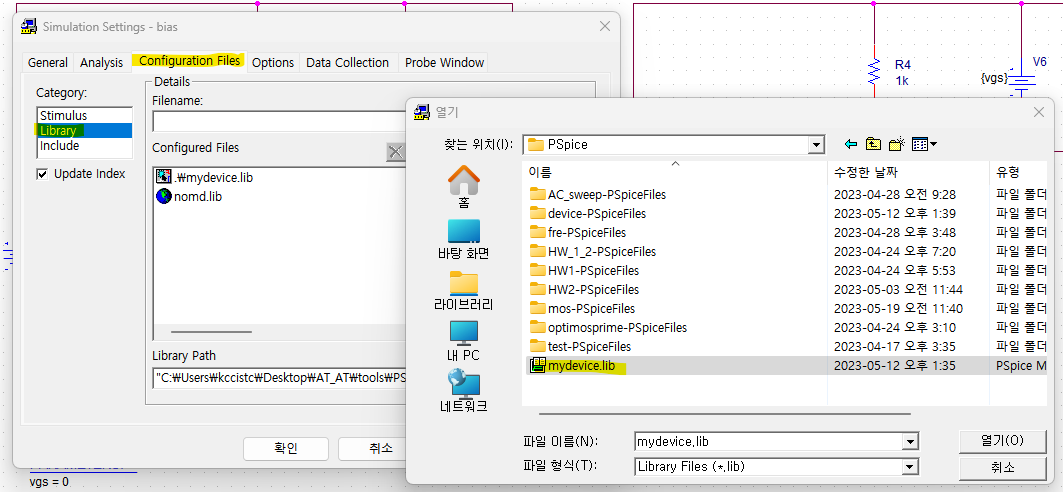This screenshot has width=1063, height=492.
Task: Sort by 수정한 날짜 date column header
Action: [908, 172]
